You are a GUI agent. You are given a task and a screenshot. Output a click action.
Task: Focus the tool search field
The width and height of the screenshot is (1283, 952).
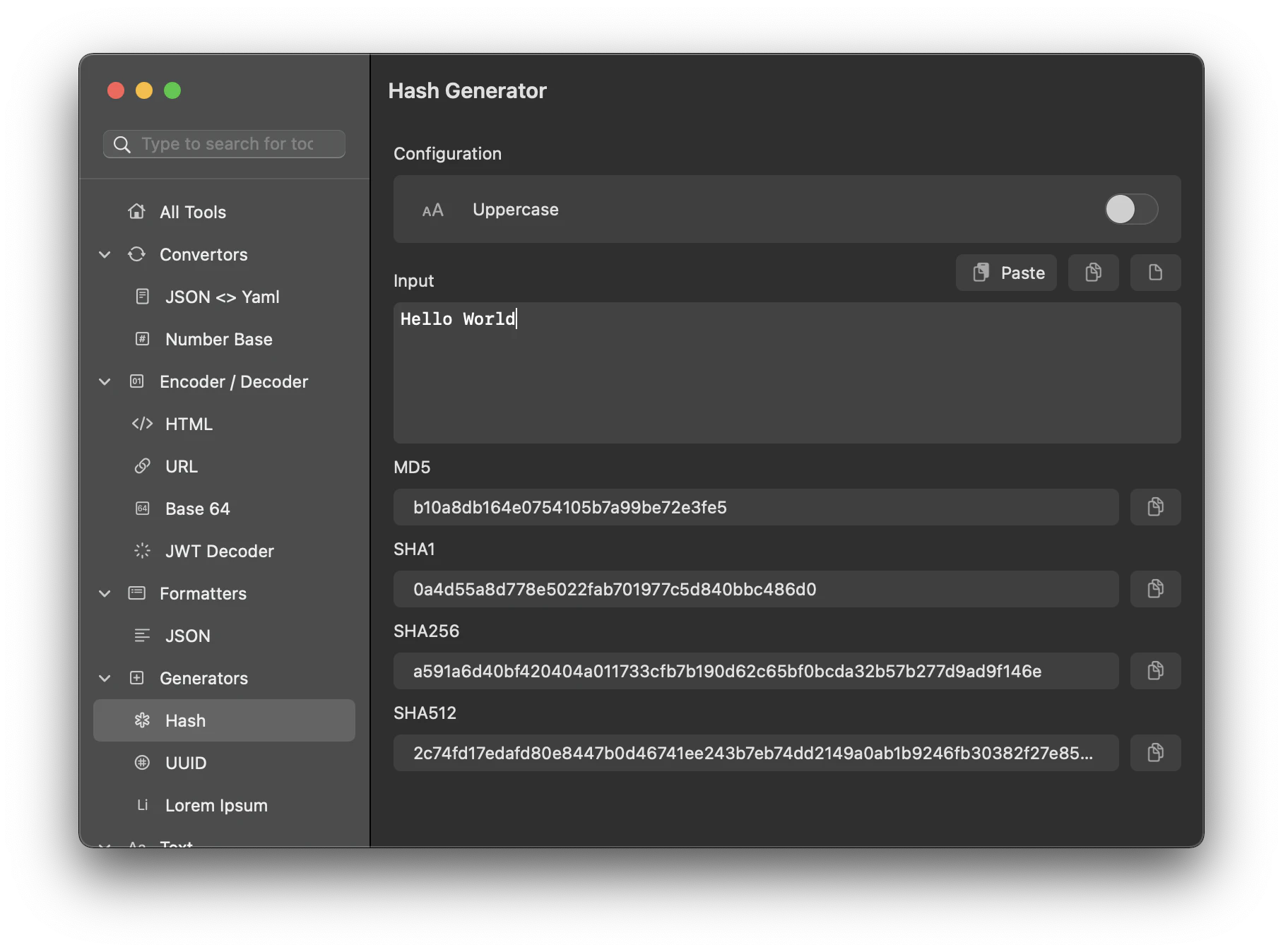coord(224,144)
